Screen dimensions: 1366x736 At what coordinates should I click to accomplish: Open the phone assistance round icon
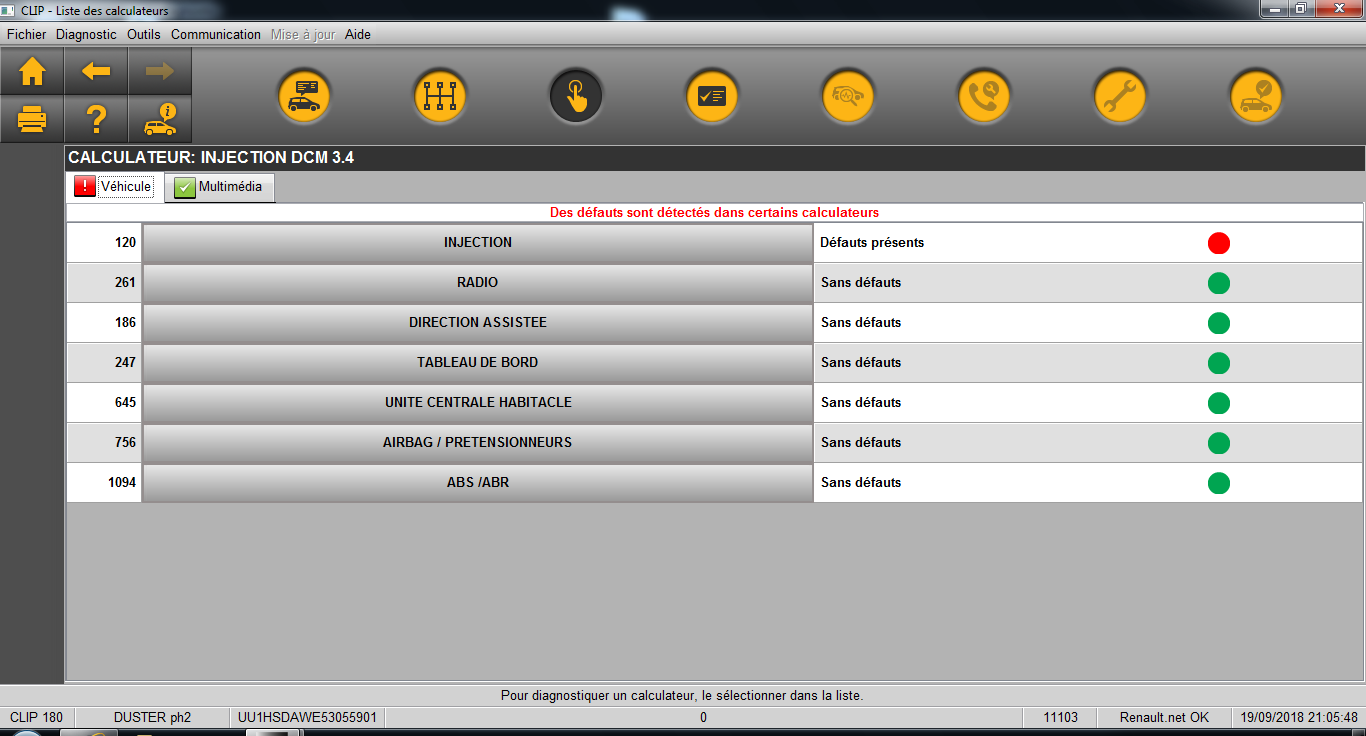[x=984, y=97]
